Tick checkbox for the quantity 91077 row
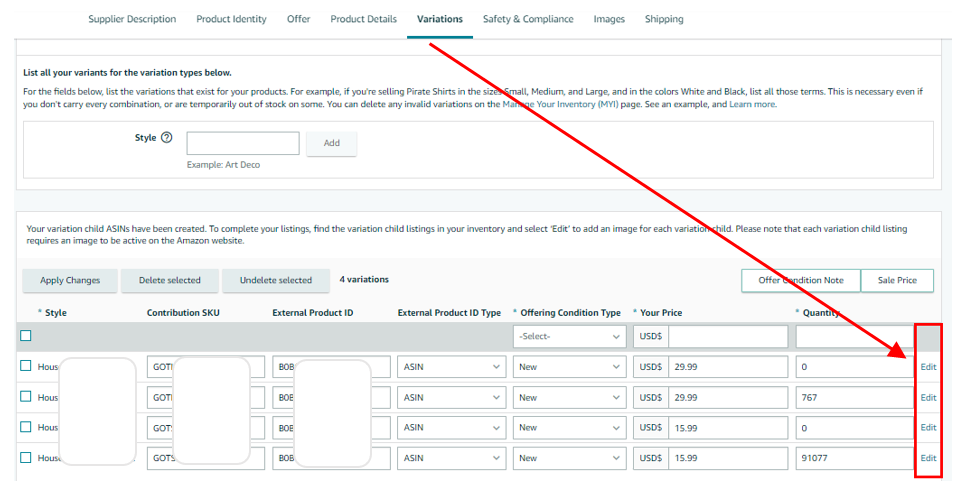The height and width of the screenshot is (490, 971). point(25,458)
